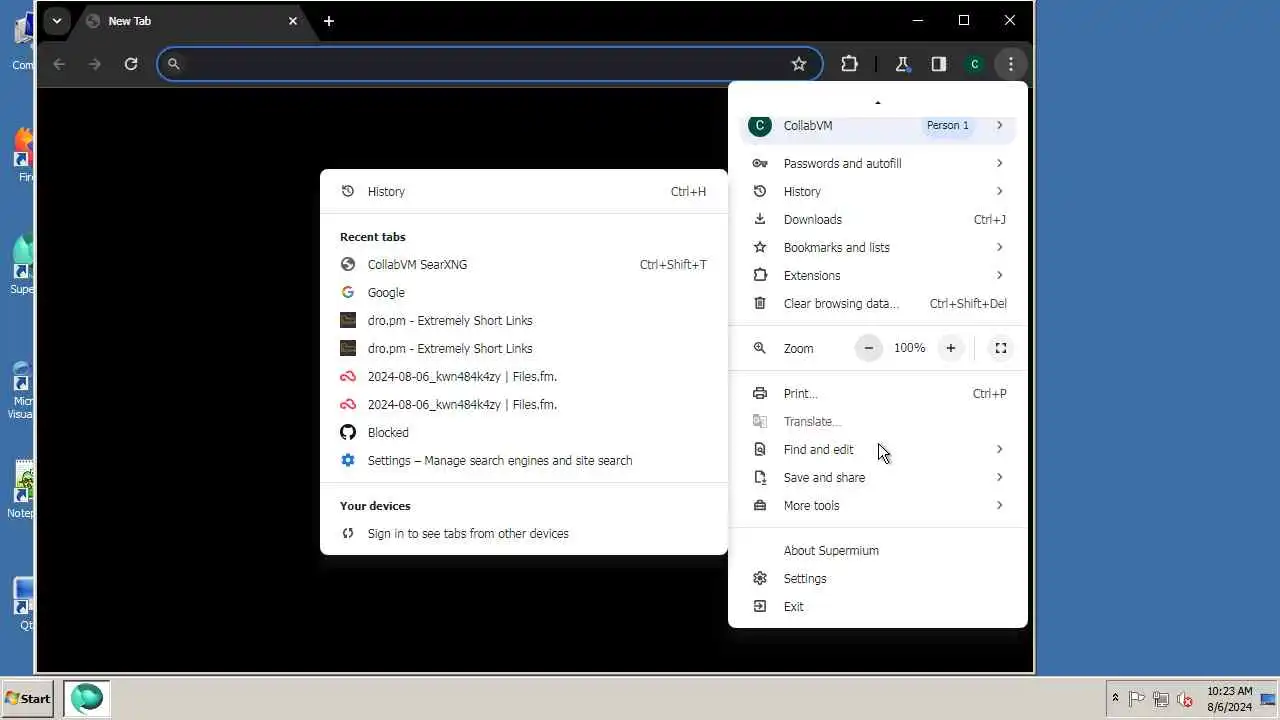Choose Exit to quit browser

pos(878,606)
